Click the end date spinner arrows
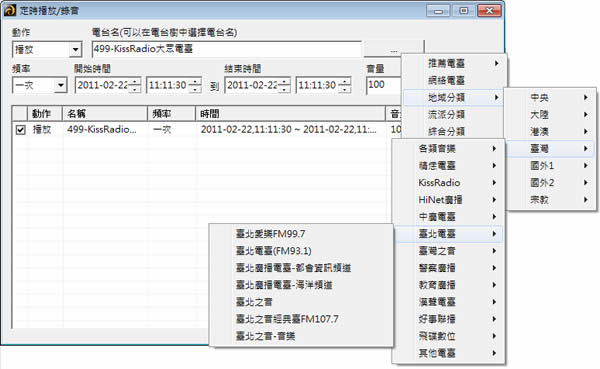 [x=284, y=85]
